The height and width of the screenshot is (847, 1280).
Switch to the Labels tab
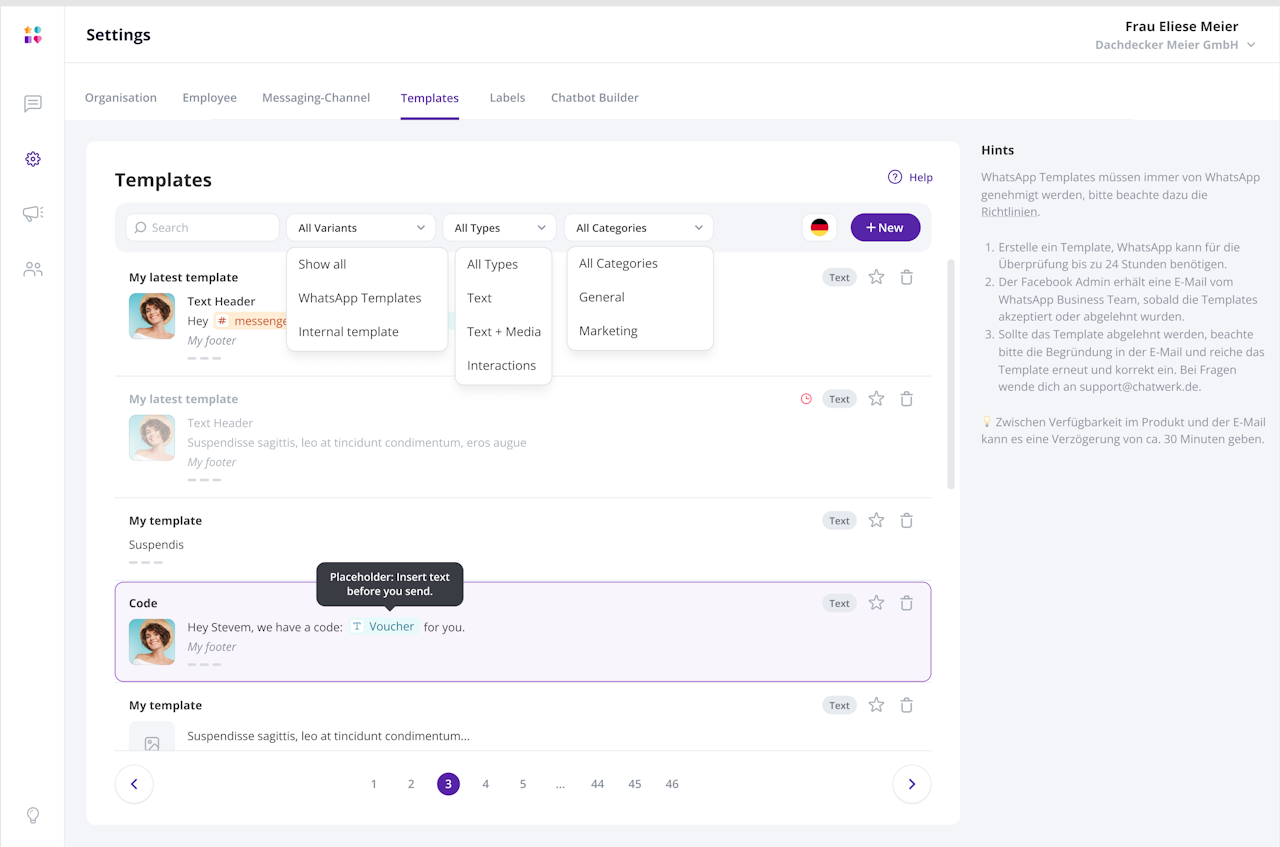[x=507, y=98]
